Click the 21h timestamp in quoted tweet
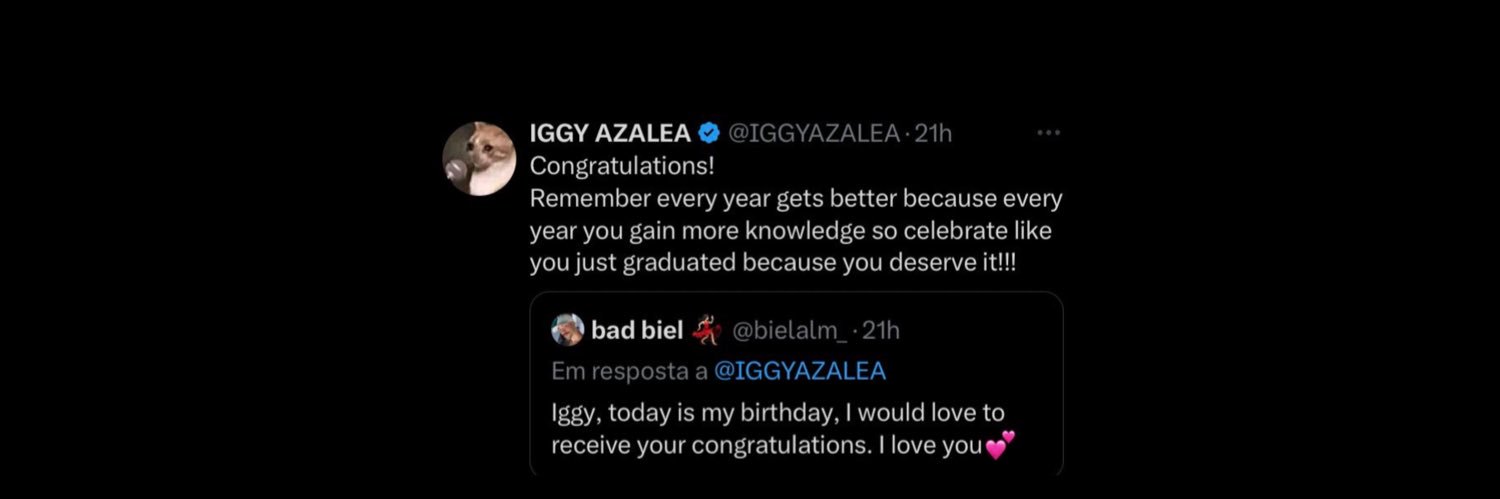The width and height of the screenshot is (1500, 499). pos(881,330)
